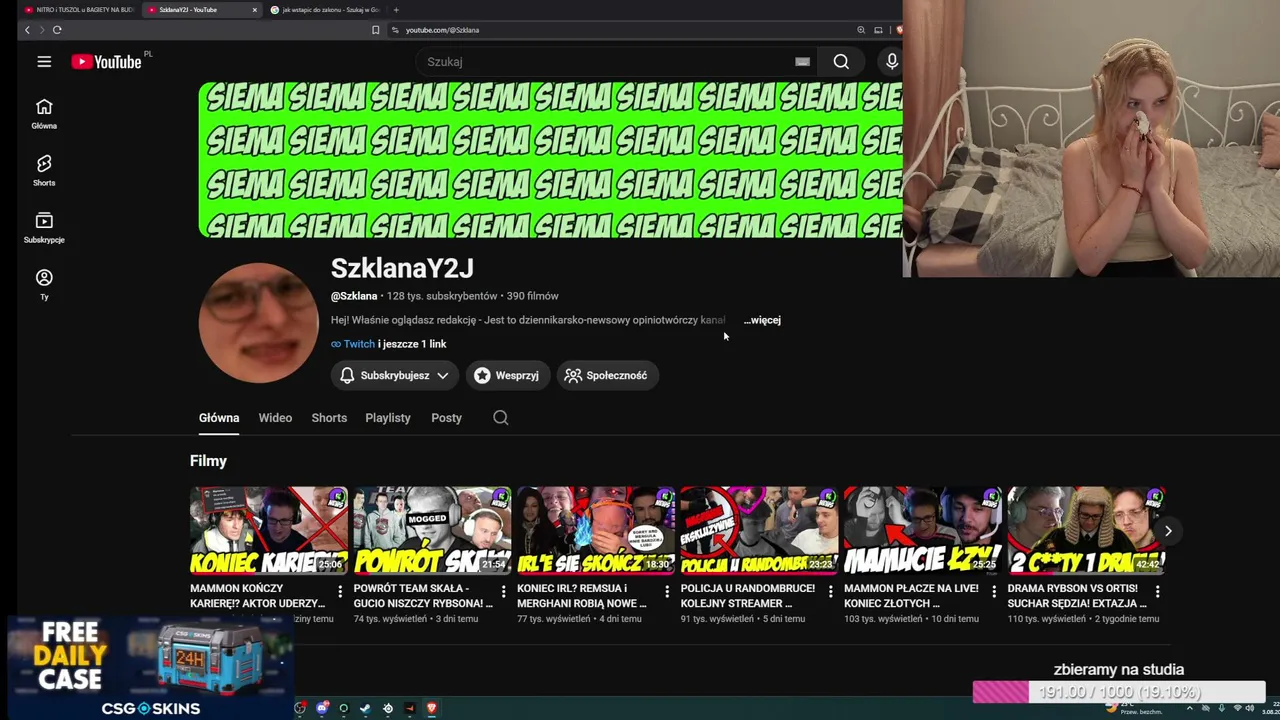Open the zoom control in address bar
The image size is (1280, 720).
click(861, 30)
